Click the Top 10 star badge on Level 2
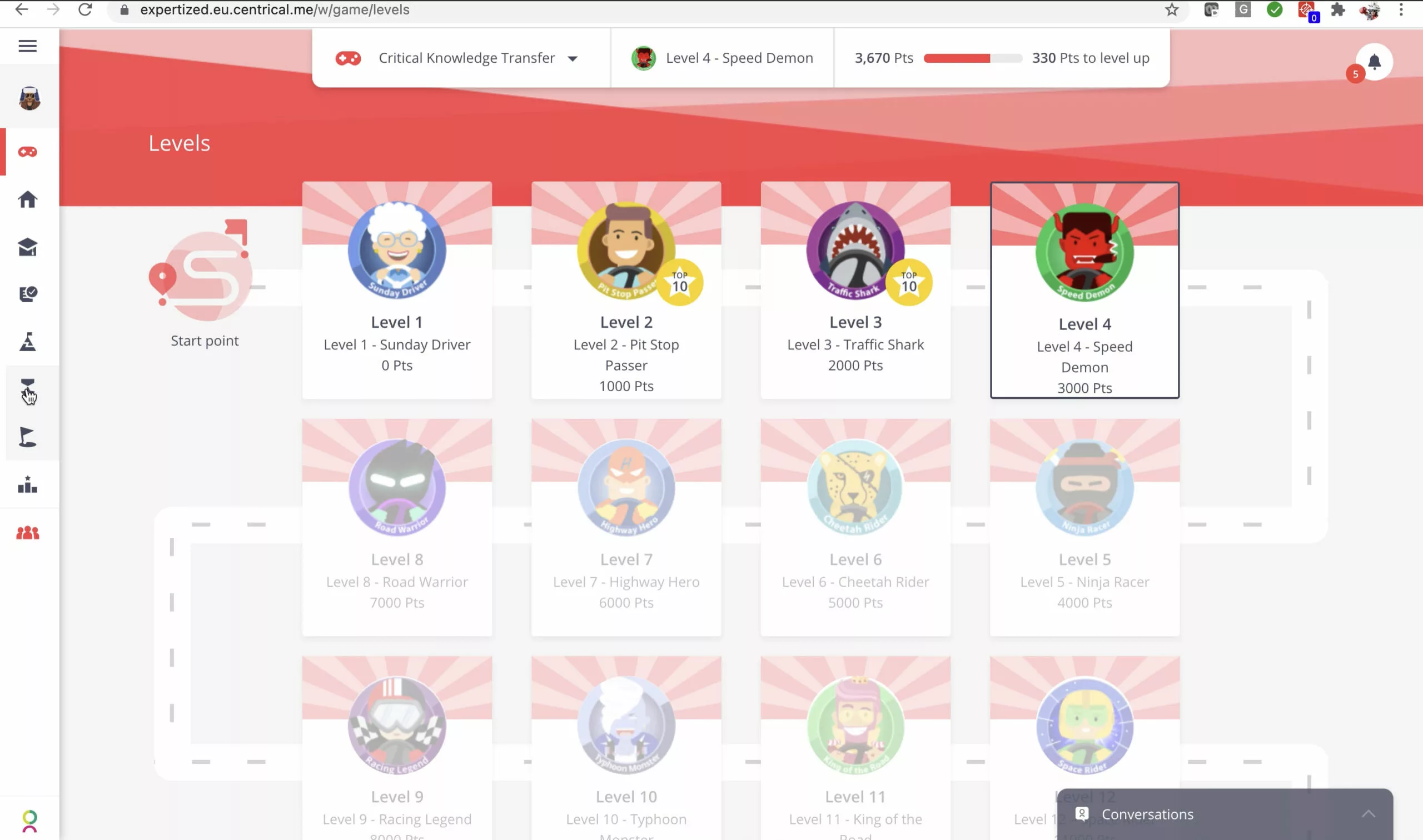The image size is (1423, 840). (679, 282)
